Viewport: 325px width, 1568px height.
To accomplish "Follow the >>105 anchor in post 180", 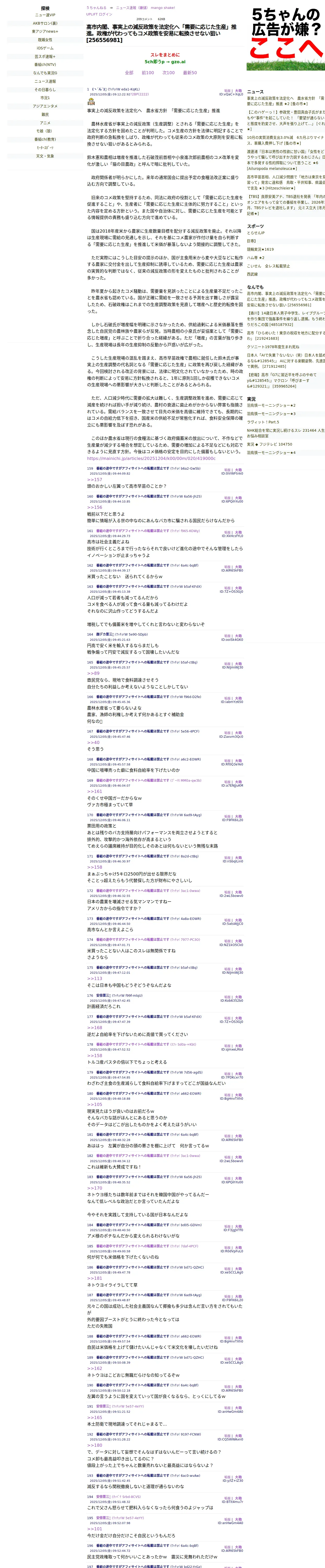I will click(x=94, y=1104).
